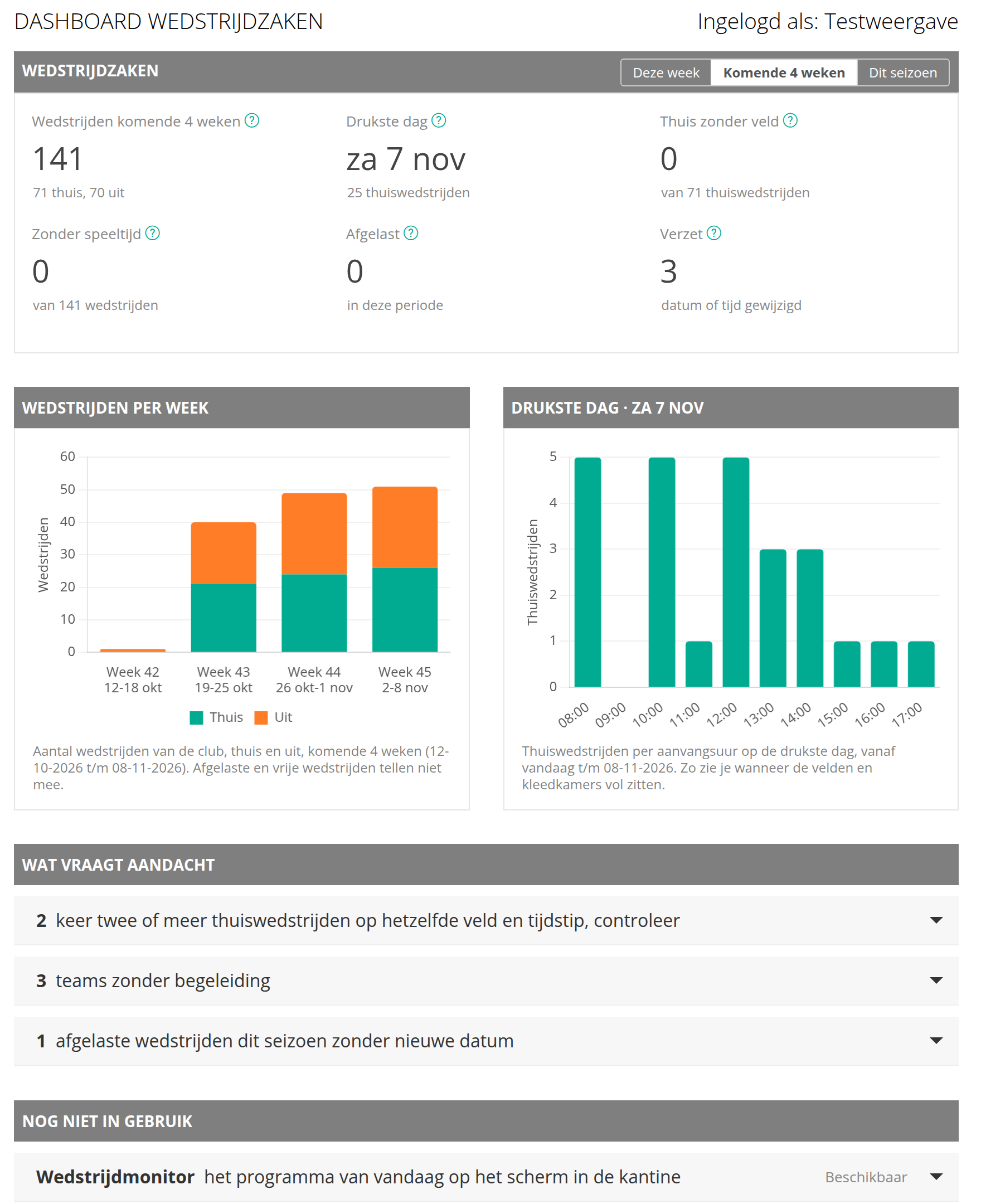Select the Deze week period
Viewport: 981px width, 1204px height.
click(666, 73)
